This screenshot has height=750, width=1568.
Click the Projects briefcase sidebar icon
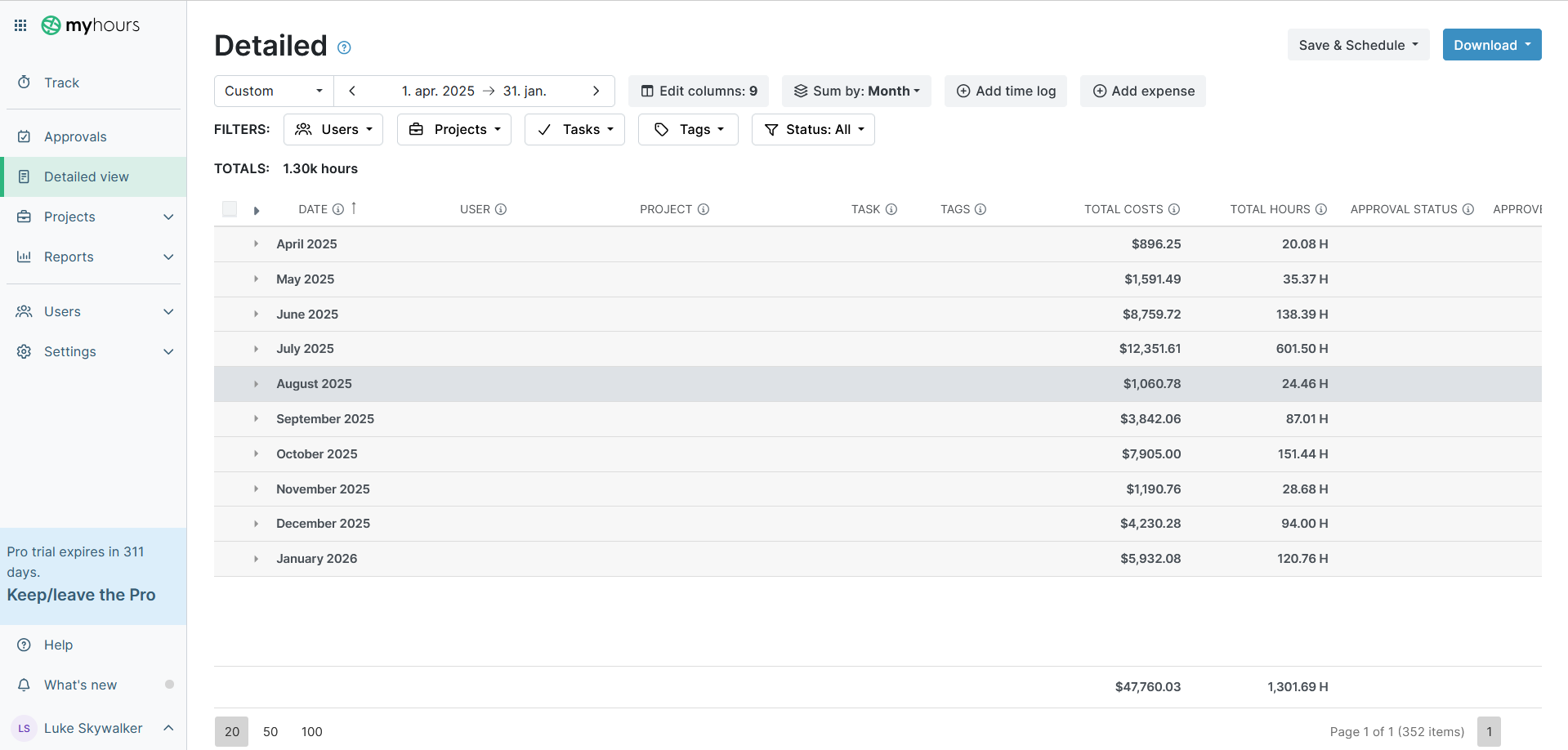[x=25, y=217]
